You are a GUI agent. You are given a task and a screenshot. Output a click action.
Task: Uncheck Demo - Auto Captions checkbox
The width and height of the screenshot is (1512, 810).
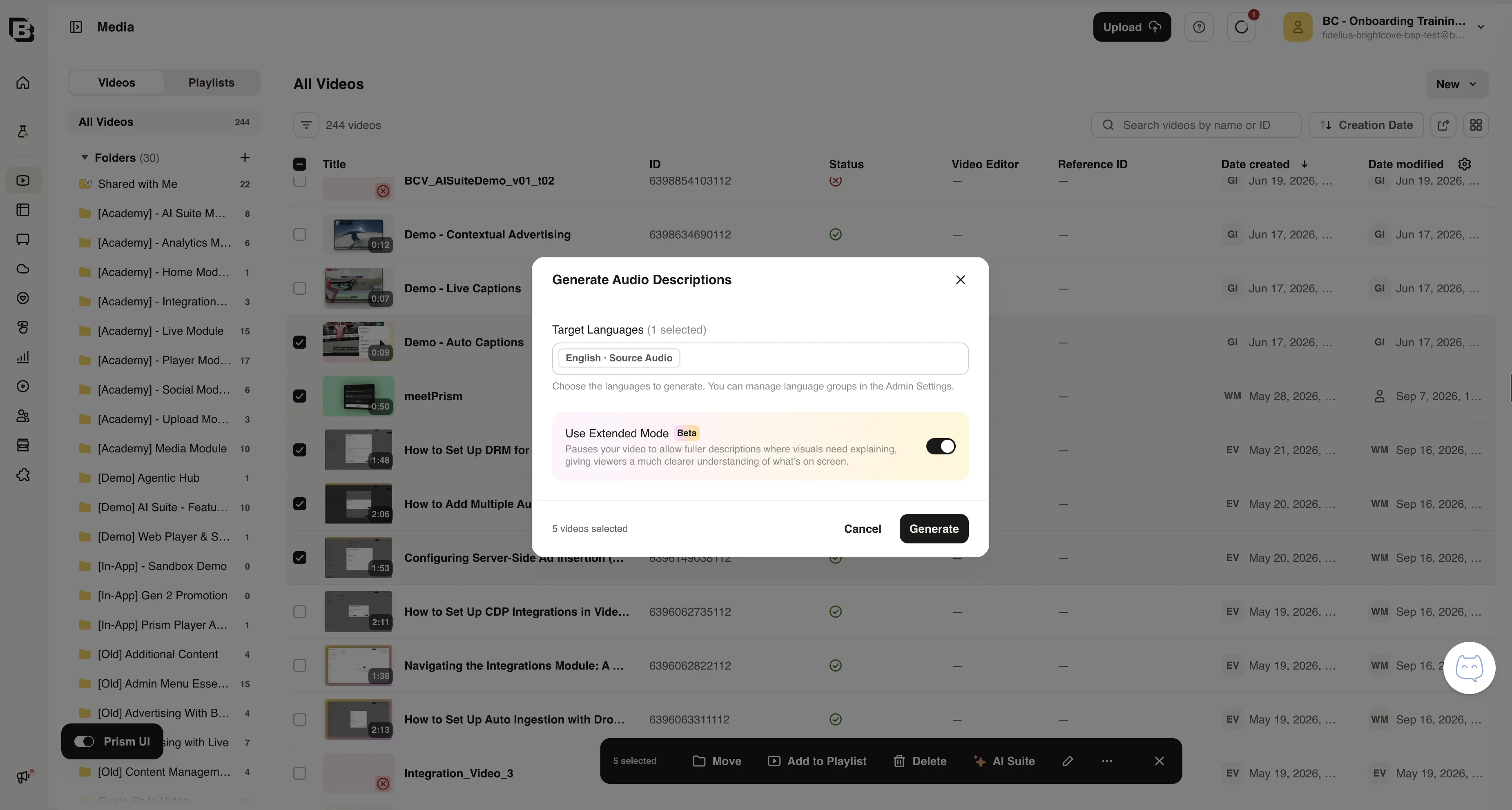pos(299,342)
